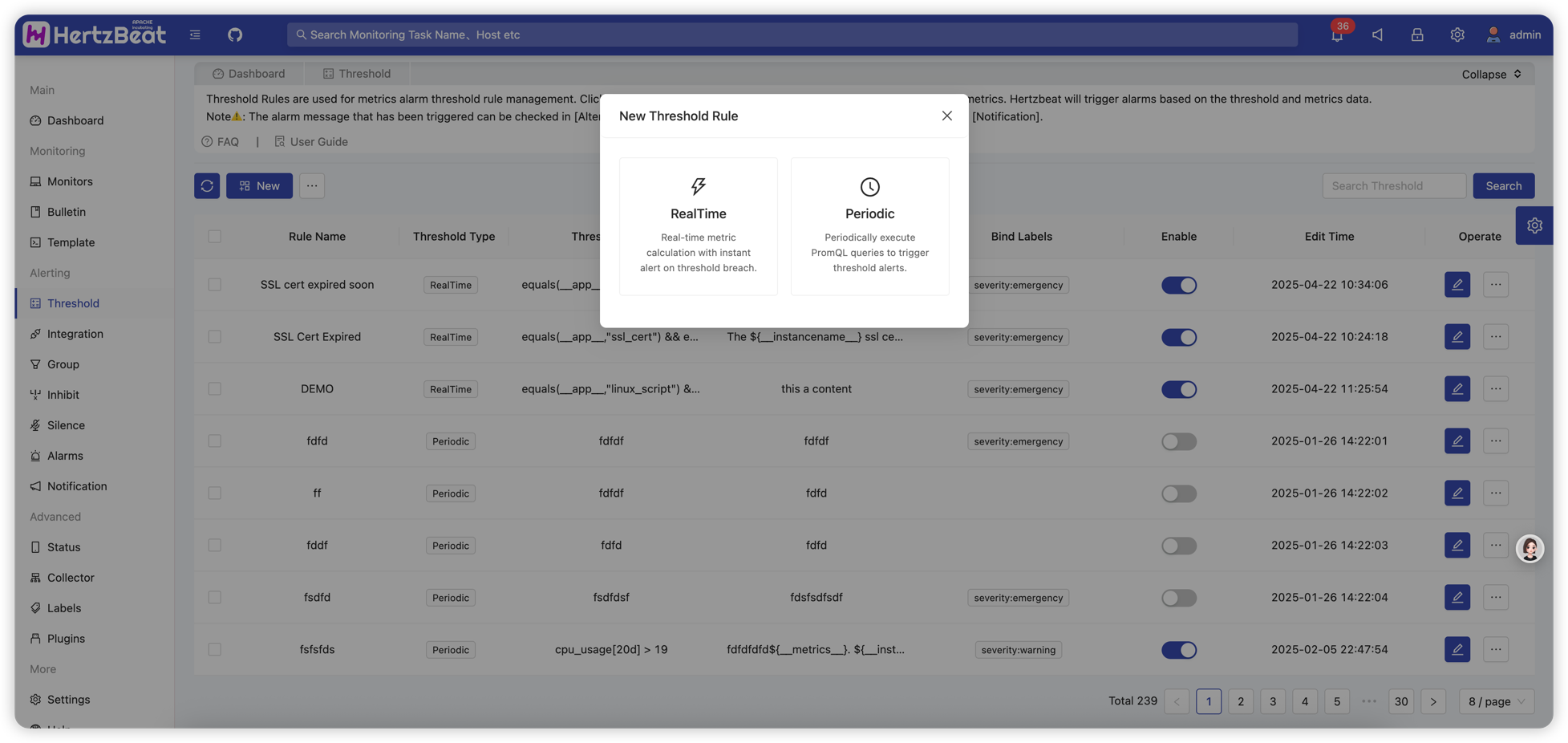Enable the fdfd rule toggle
The width and height of the screenshot is (1568, 743).
(1178, 441)
